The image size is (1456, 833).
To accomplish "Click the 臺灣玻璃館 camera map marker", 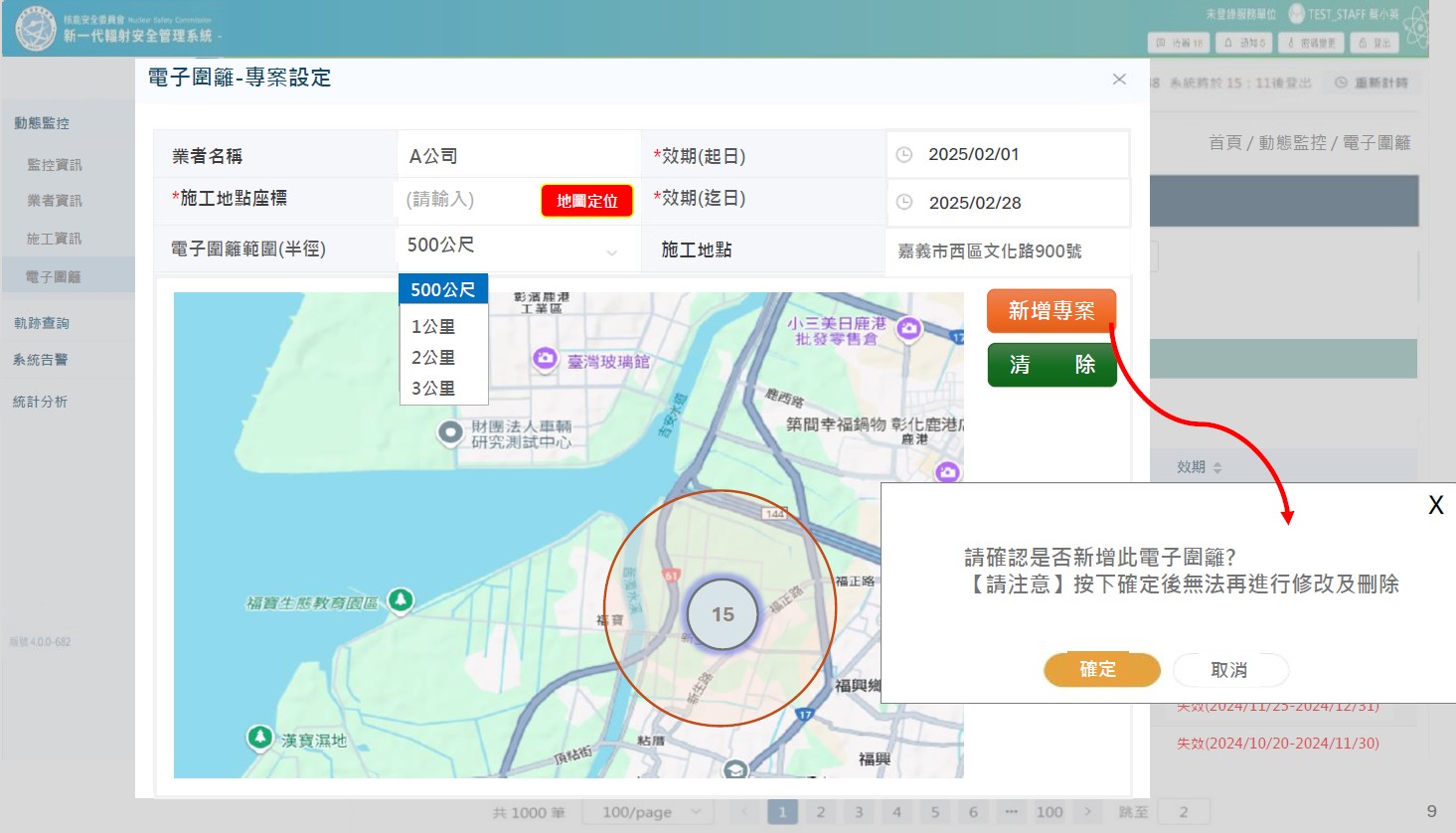I will pyautogui.click(x=545, y=358).
